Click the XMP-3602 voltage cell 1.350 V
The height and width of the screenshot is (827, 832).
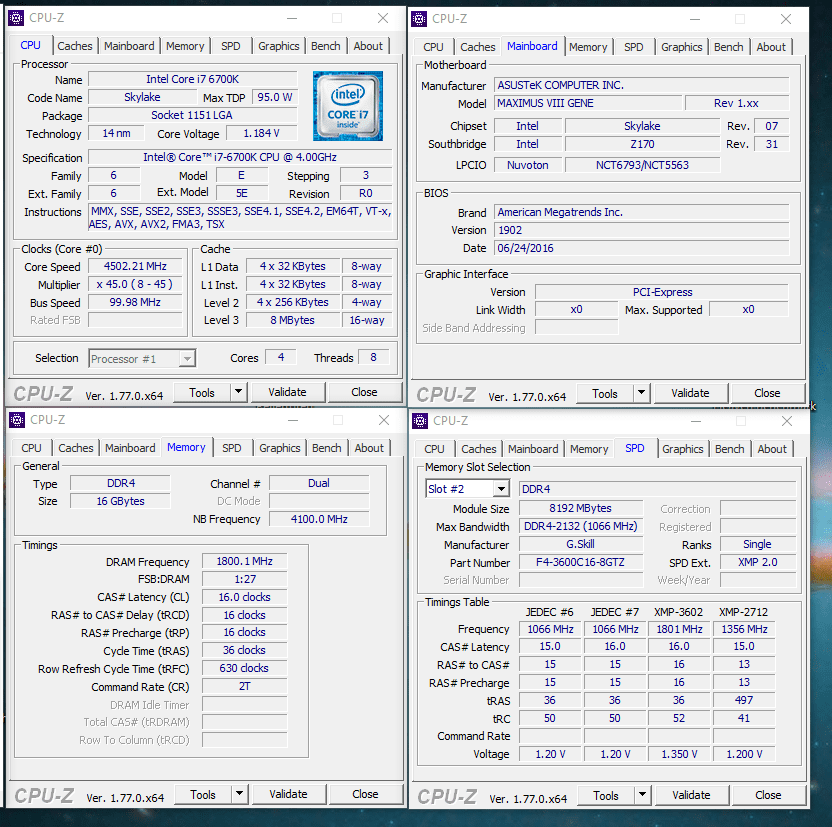coord(679,754)
